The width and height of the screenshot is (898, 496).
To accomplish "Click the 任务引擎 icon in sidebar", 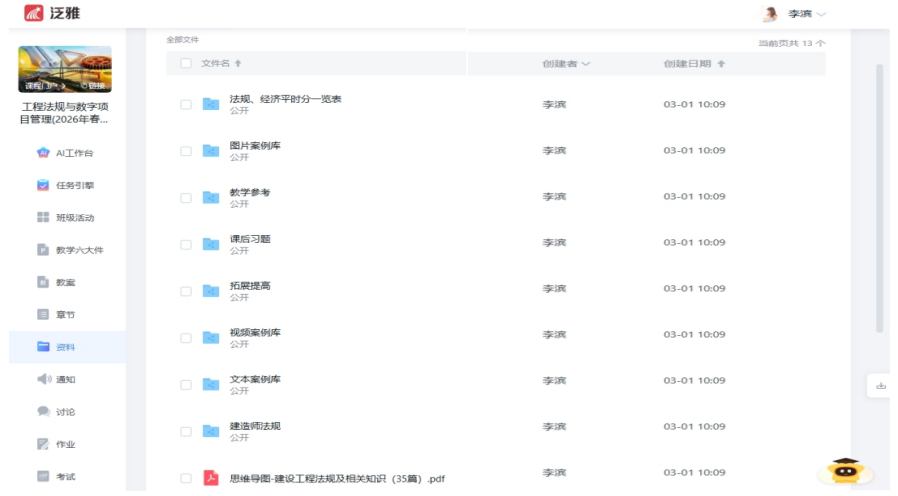I will coord(43,185).
